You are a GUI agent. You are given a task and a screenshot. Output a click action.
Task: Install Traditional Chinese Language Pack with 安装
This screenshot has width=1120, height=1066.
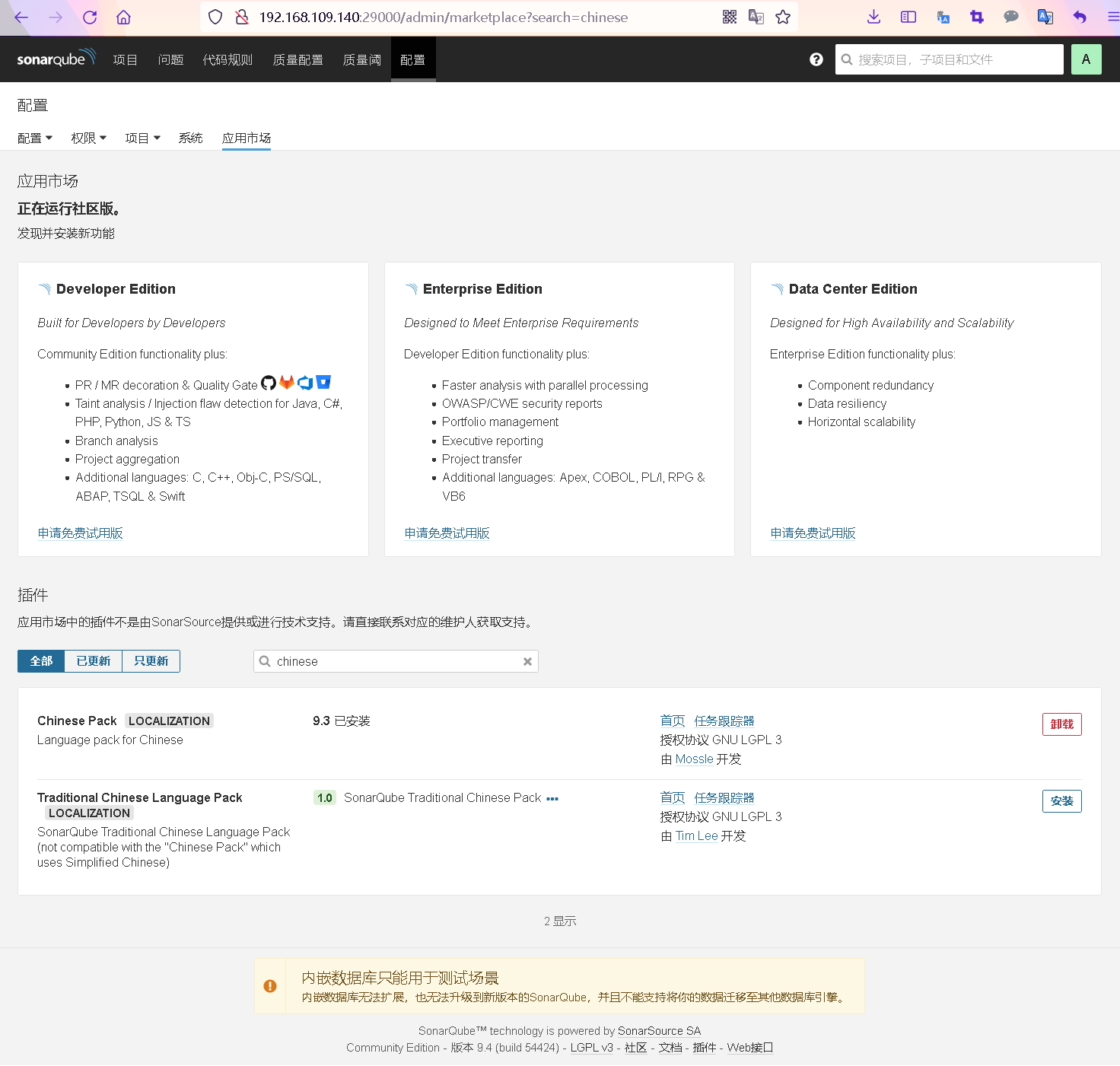[1062, 801]
